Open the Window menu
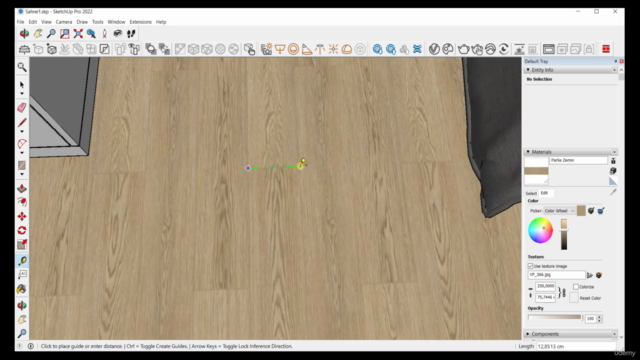The image size is (640, 360). [116, 22]
